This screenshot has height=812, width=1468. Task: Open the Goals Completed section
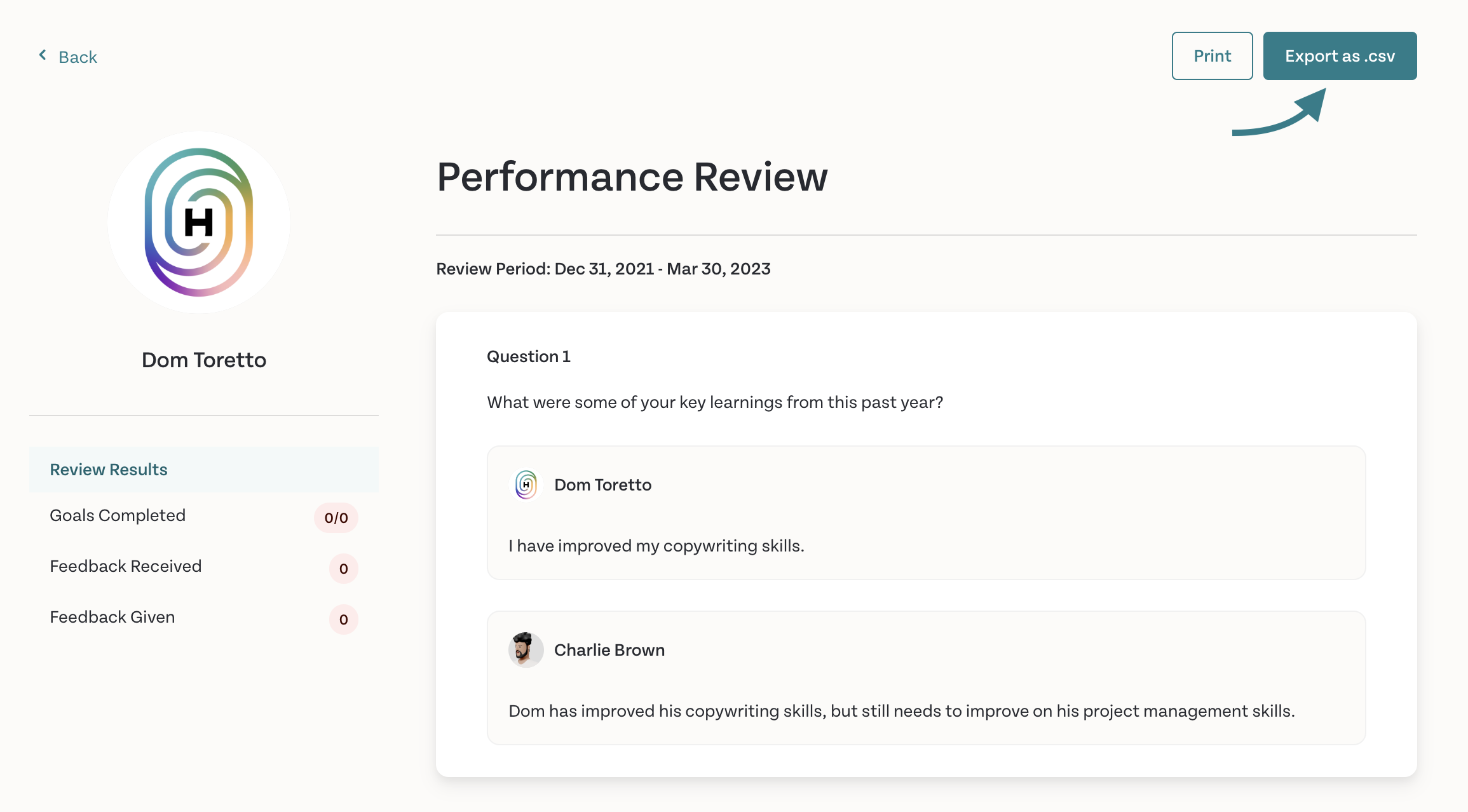pyautogui.click(x=203, y=516)
